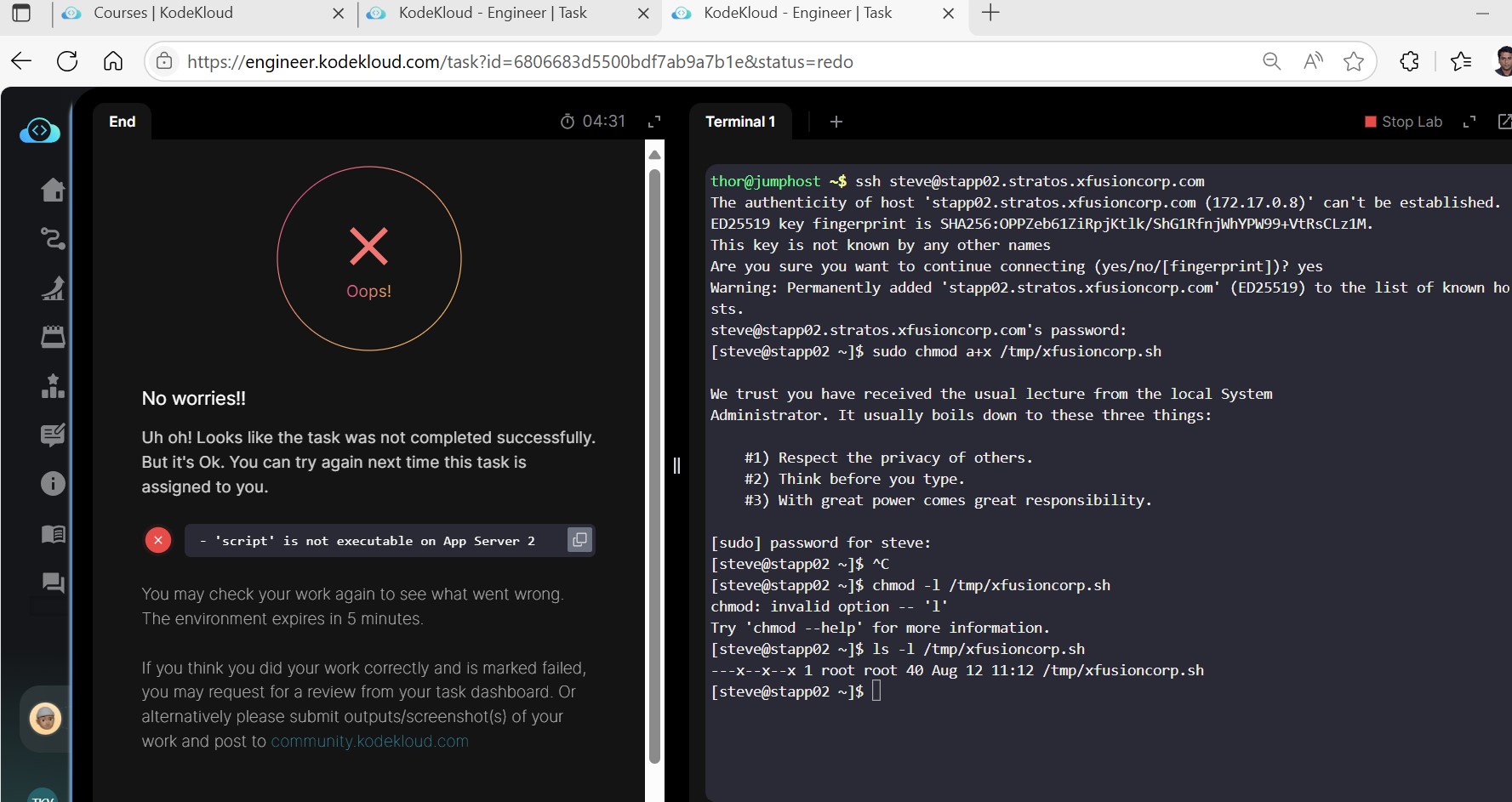Click the task panel vertical scrollbar
This screenshot has height=802, width=1512.
click(x=654, y=459)
